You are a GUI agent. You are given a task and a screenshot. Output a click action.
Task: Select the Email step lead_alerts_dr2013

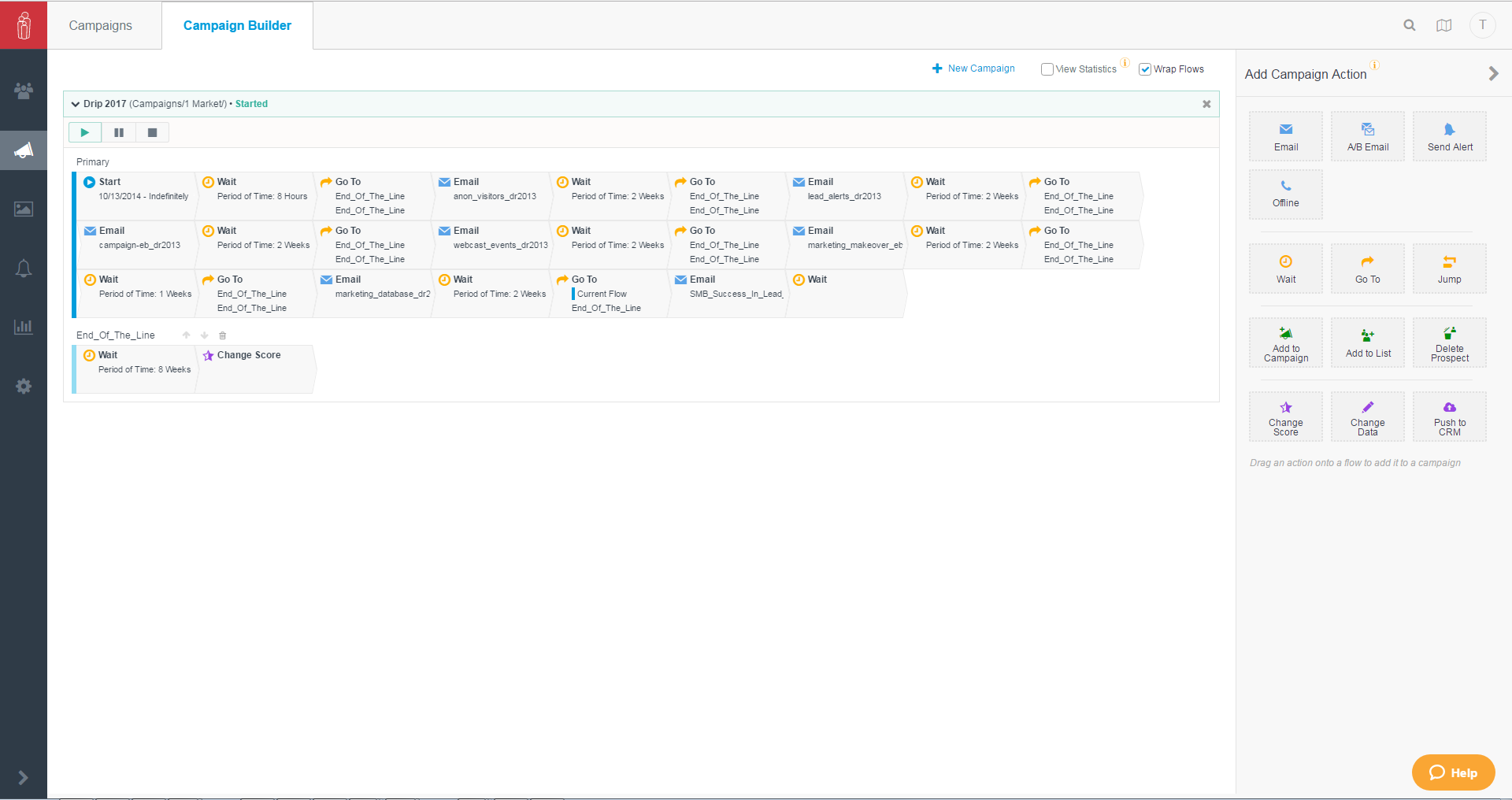[845, 196]
